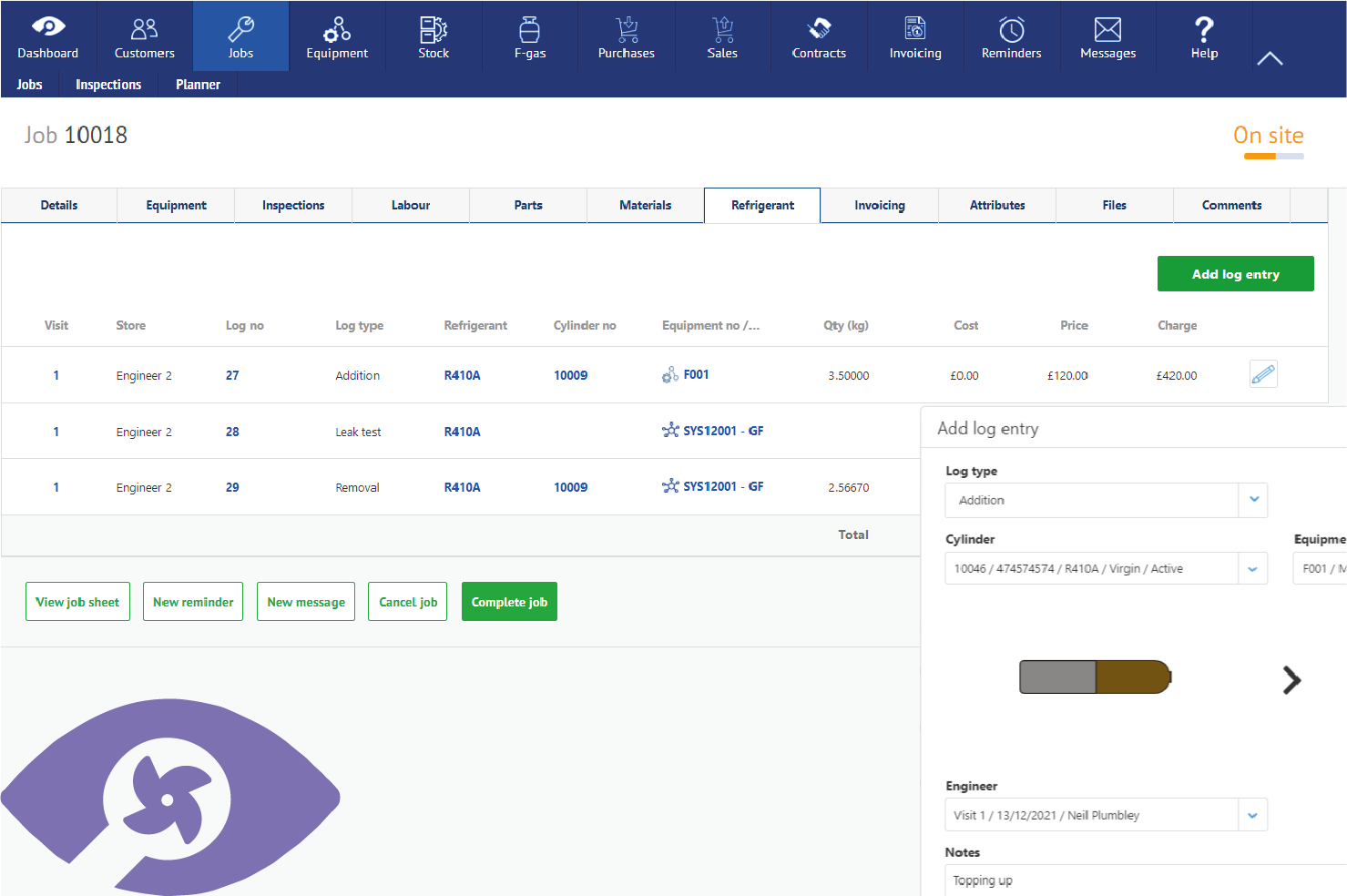Open the Planner section
This screenshot has height=896, width=1347.
tap(198, 84)
